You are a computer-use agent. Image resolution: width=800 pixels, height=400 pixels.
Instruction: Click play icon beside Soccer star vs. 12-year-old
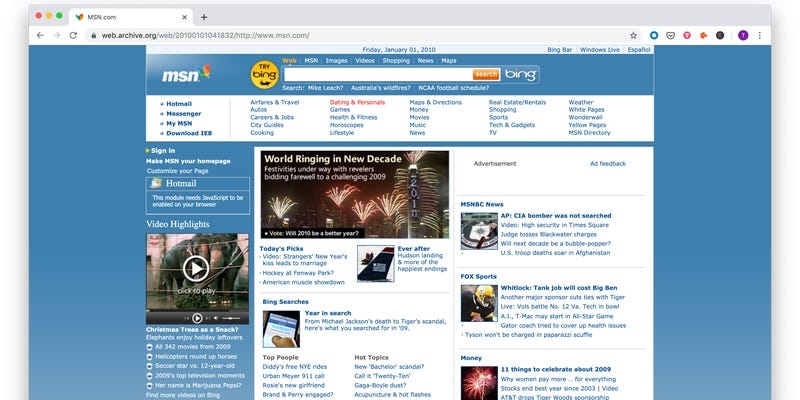(x=149, y=366)
